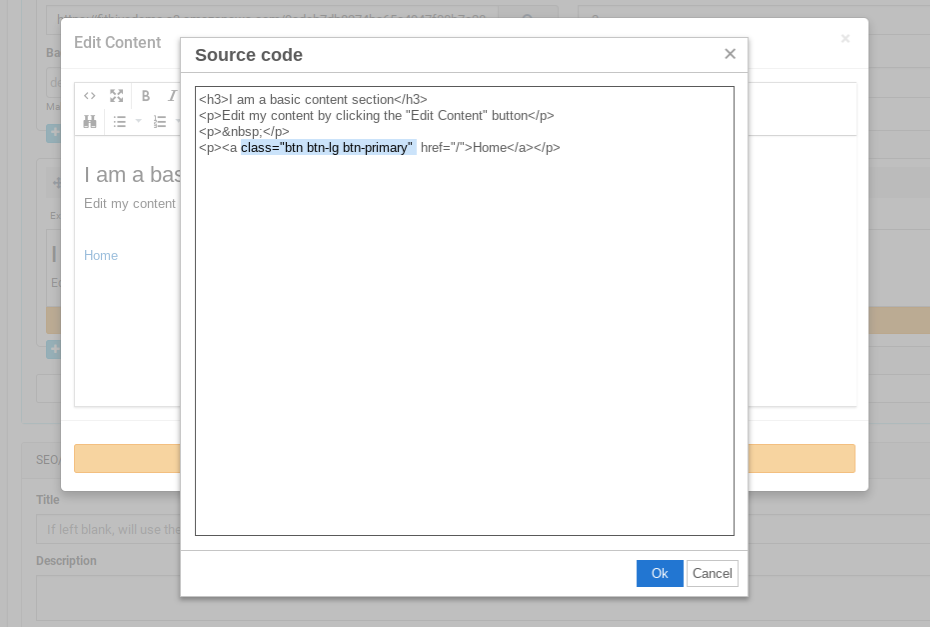
Task: Click the Home link in editor preview
Action: 101,256
